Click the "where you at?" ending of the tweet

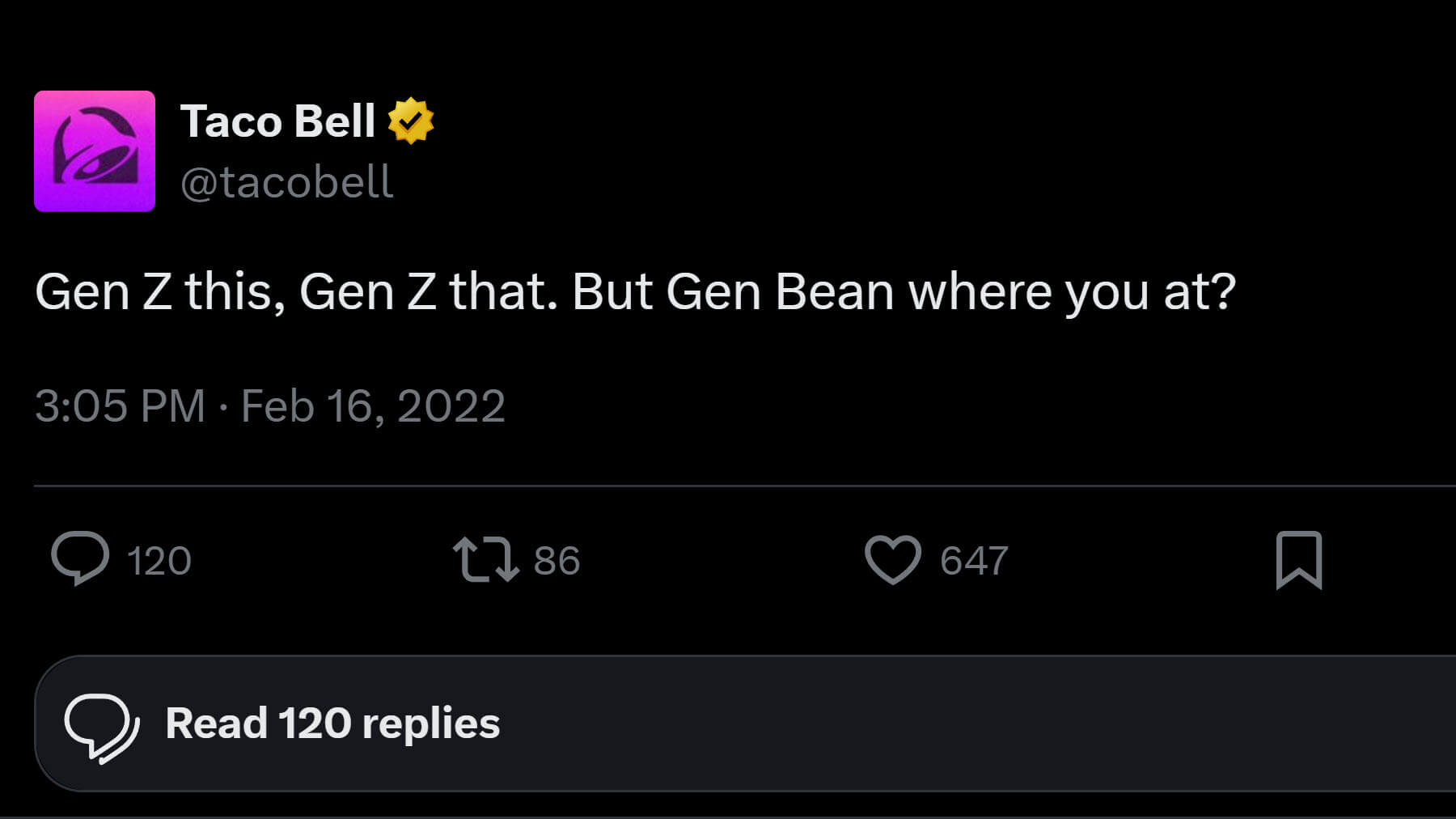coord(1072,291)
